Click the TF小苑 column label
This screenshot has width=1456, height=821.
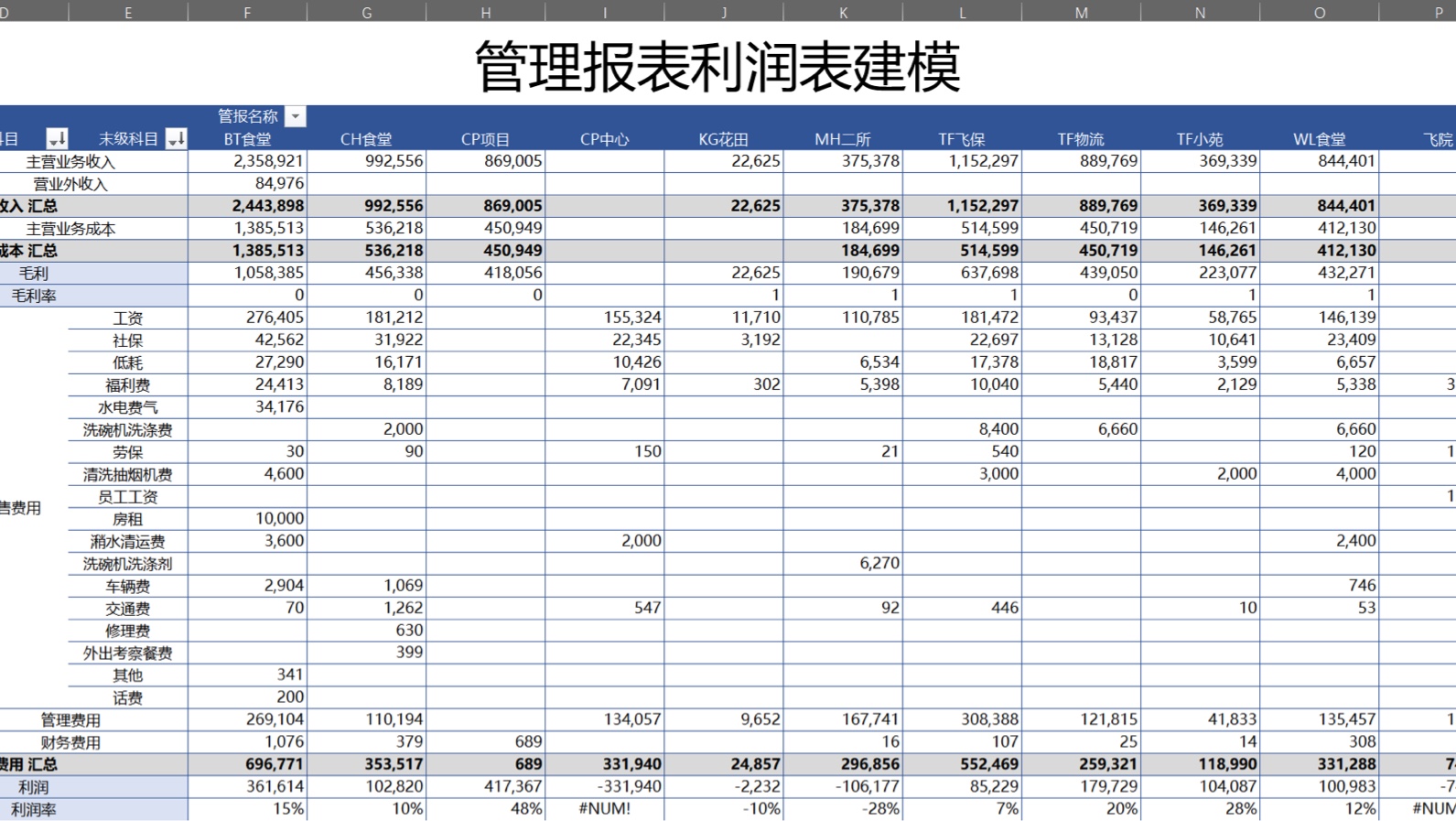coord(1200,139)
